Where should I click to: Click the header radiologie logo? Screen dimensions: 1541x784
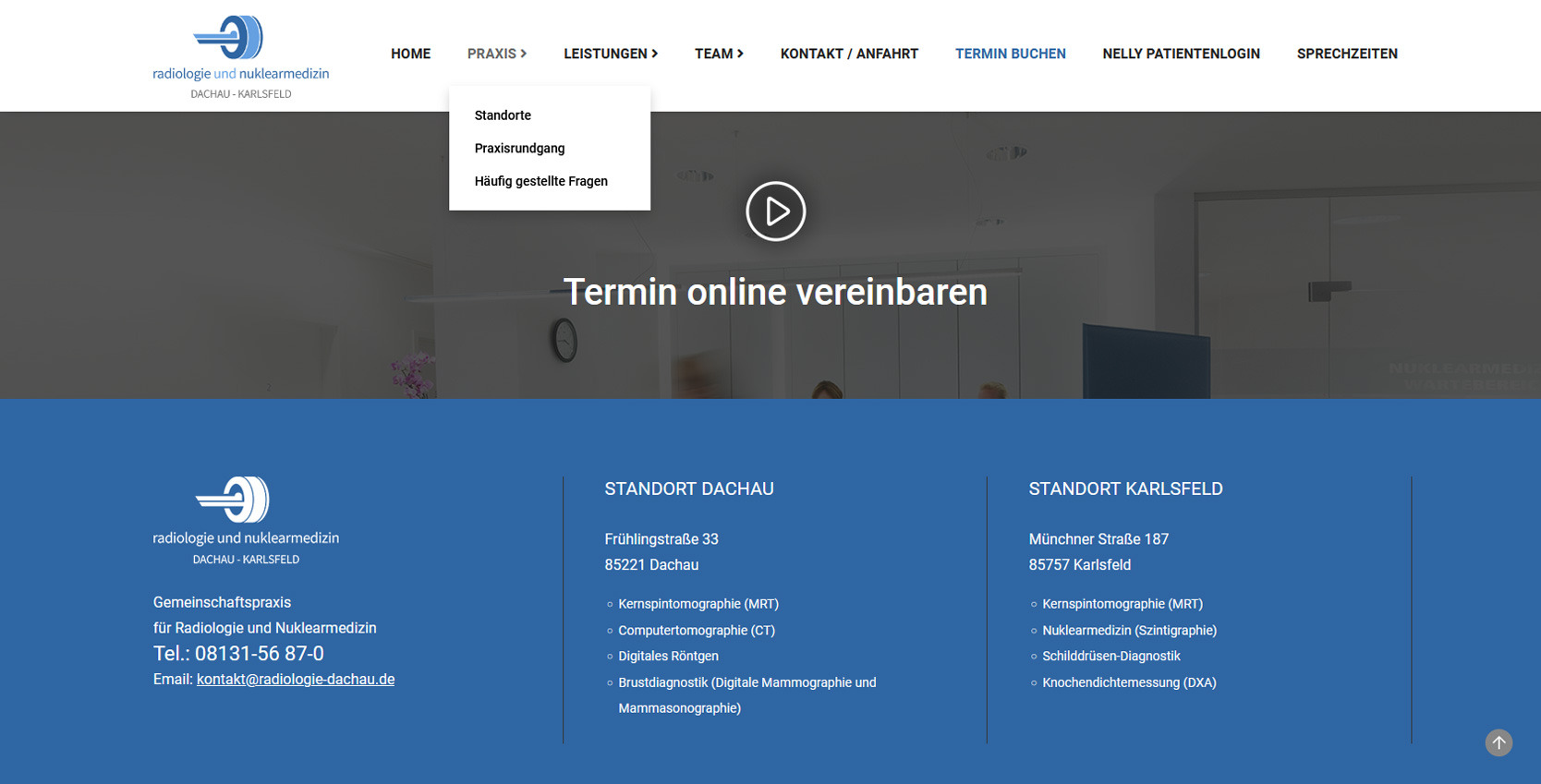240,56
